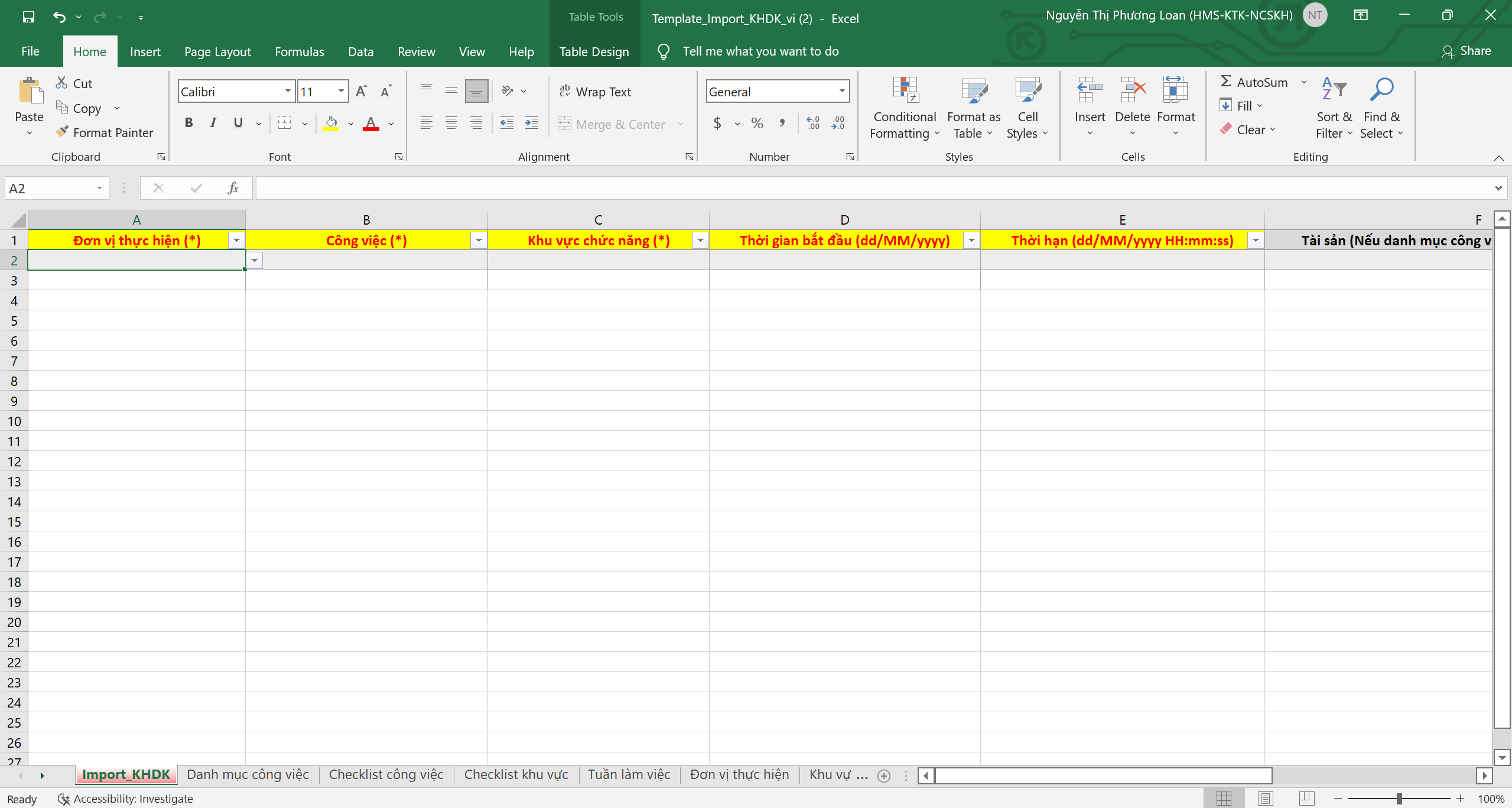
Task: Click the yellow Fill Color swatch button
Action: 331,124
